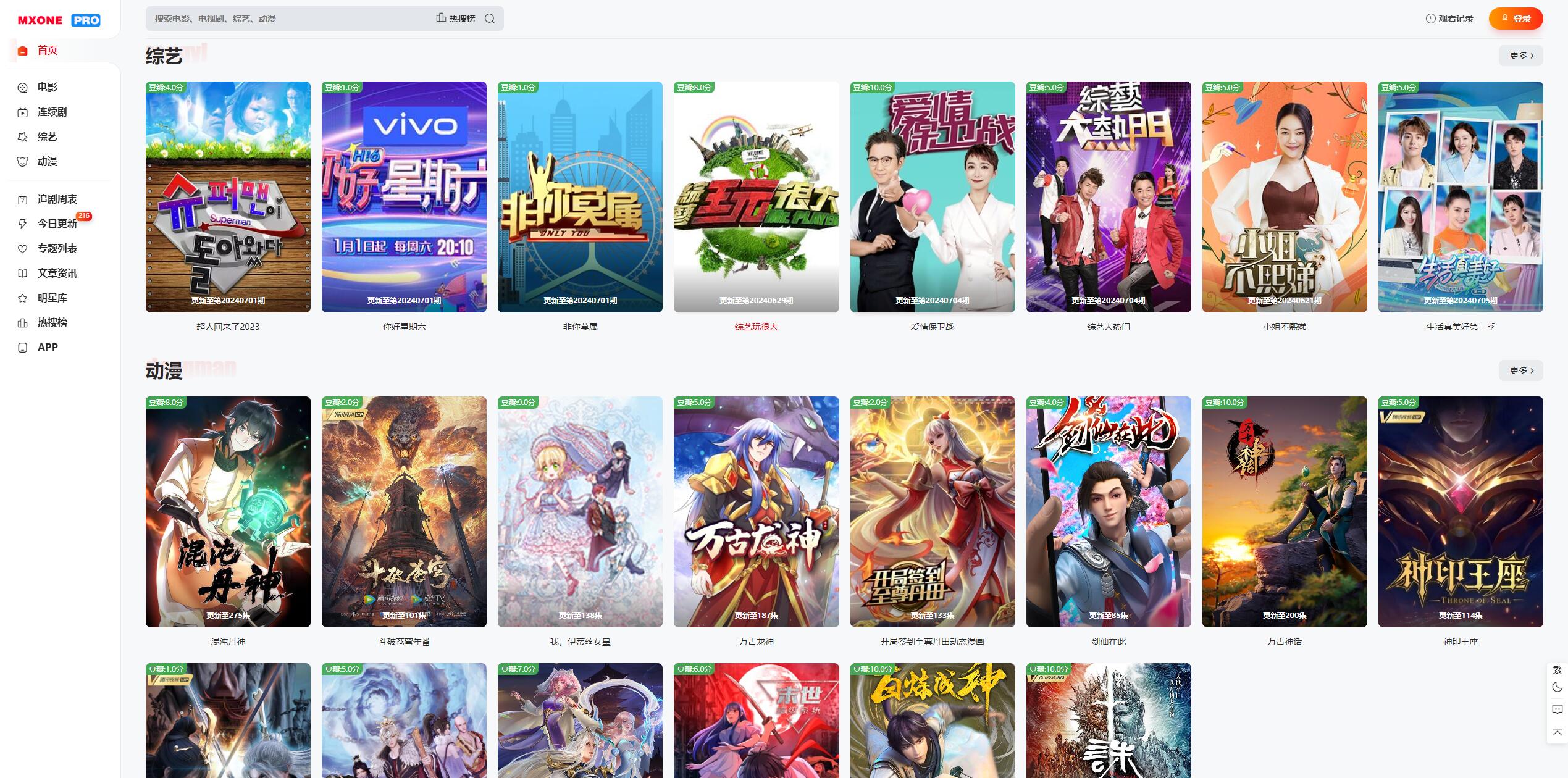This screenshot has width=1568, height=778.
Task: Click the 专题列表 heart icon
Action: point(23,248)
